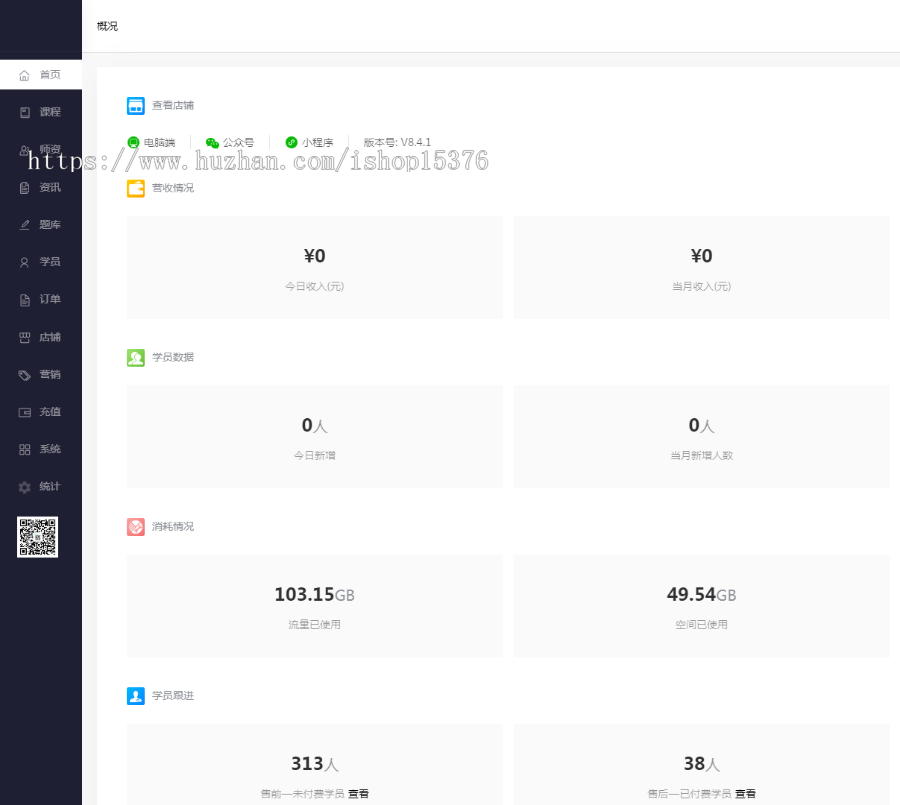Click the 查看店铺 storefront icon
The width and height of the screenshot is (900, 805).
[x=136, y=105]
